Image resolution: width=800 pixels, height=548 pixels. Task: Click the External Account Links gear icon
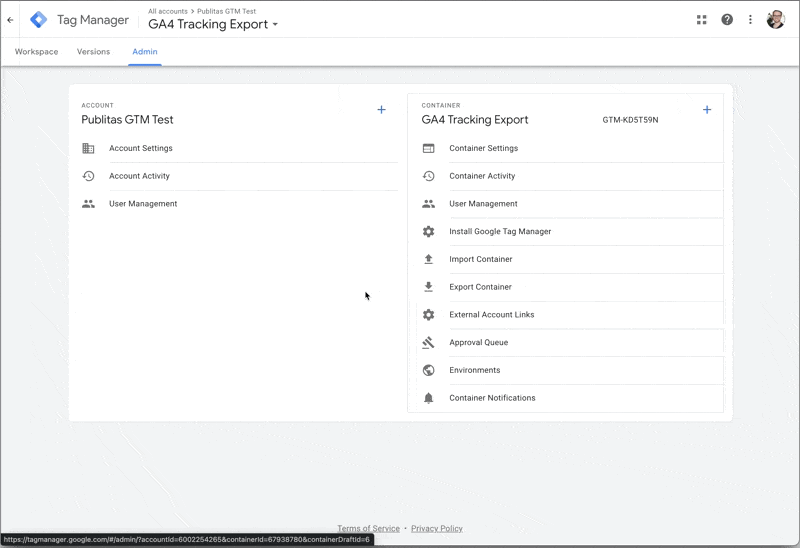(429, 315)
